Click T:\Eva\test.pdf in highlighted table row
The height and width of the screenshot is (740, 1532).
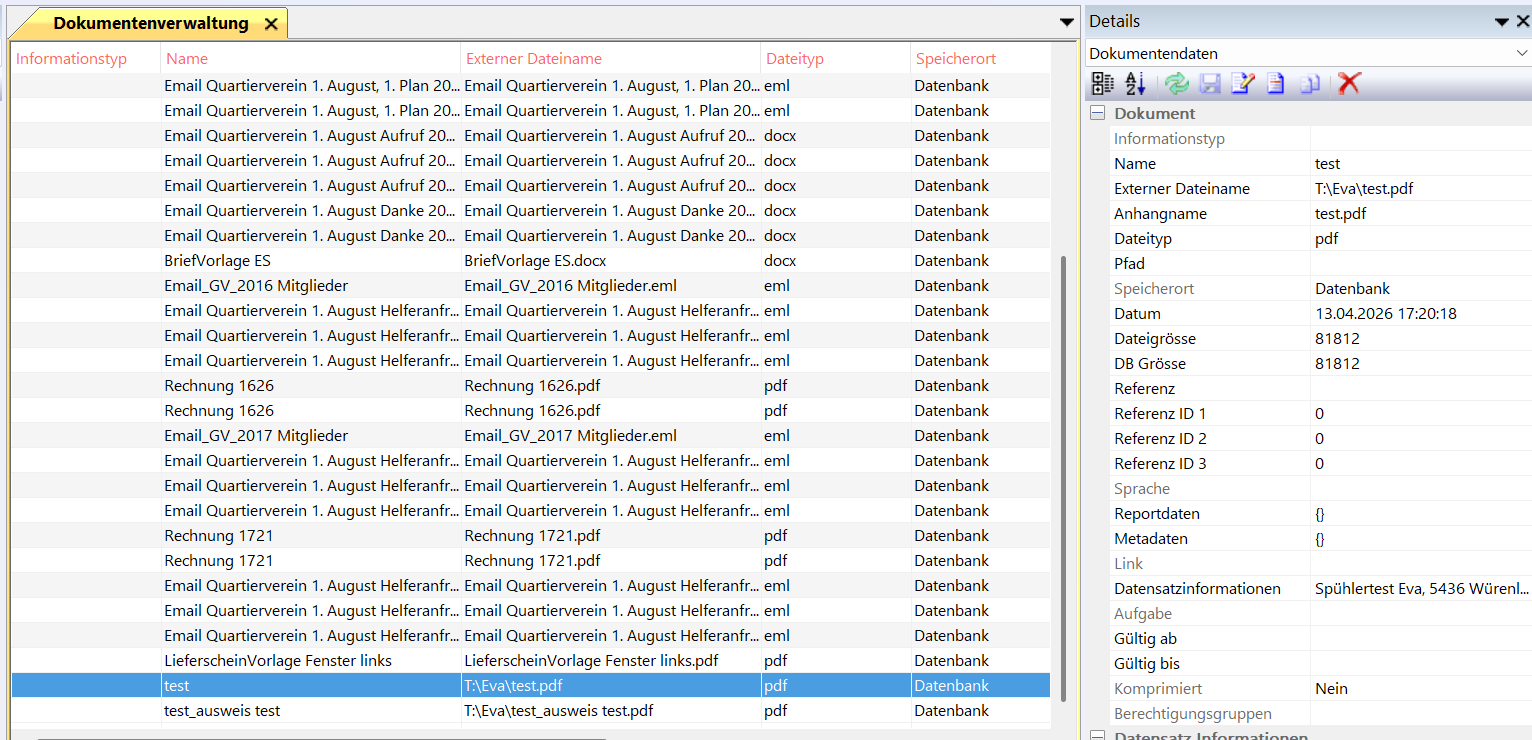611,686
